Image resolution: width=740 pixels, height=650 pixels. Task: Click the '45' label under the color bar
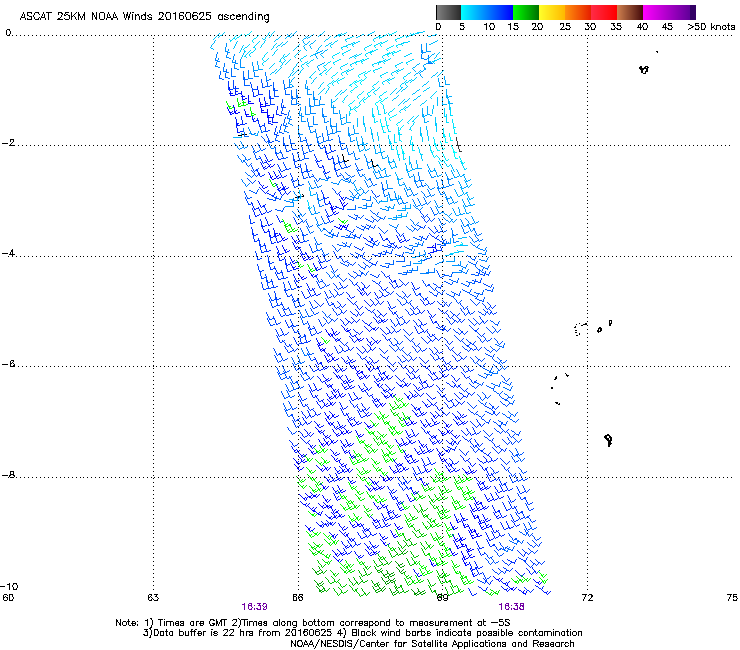point(667,27)
